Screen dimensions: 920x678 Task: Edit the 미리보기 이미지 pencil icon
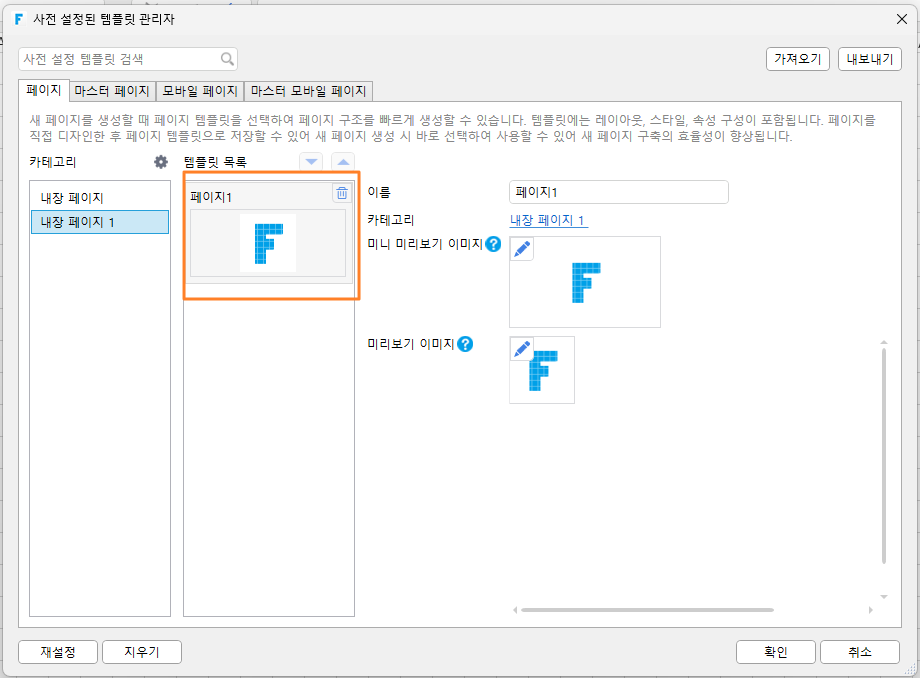point(522,349)
